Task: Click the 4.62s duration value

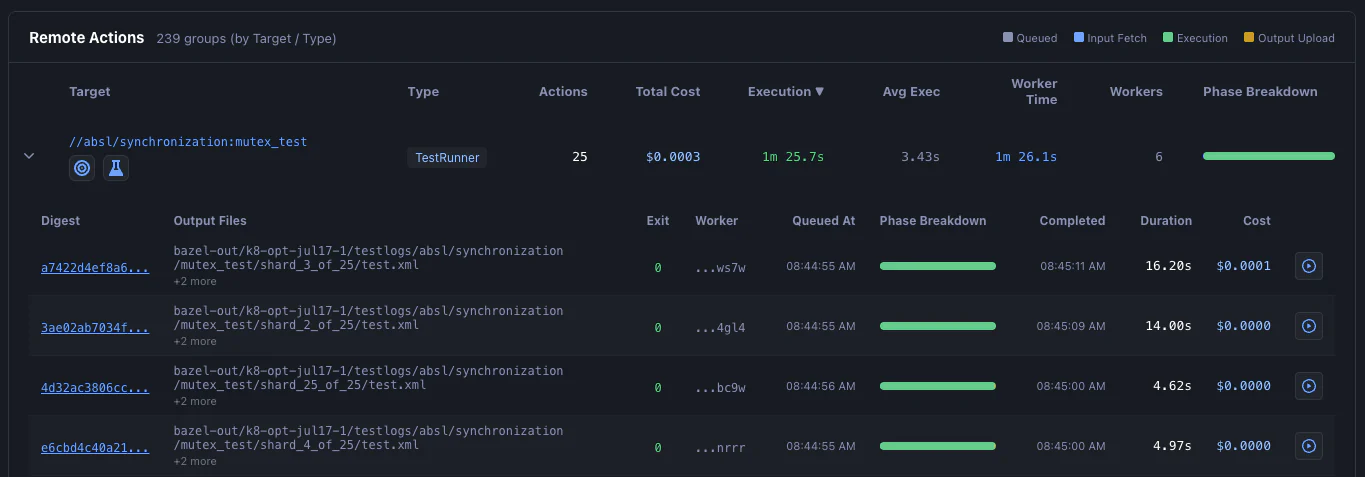Action: tap(1172, 386)
